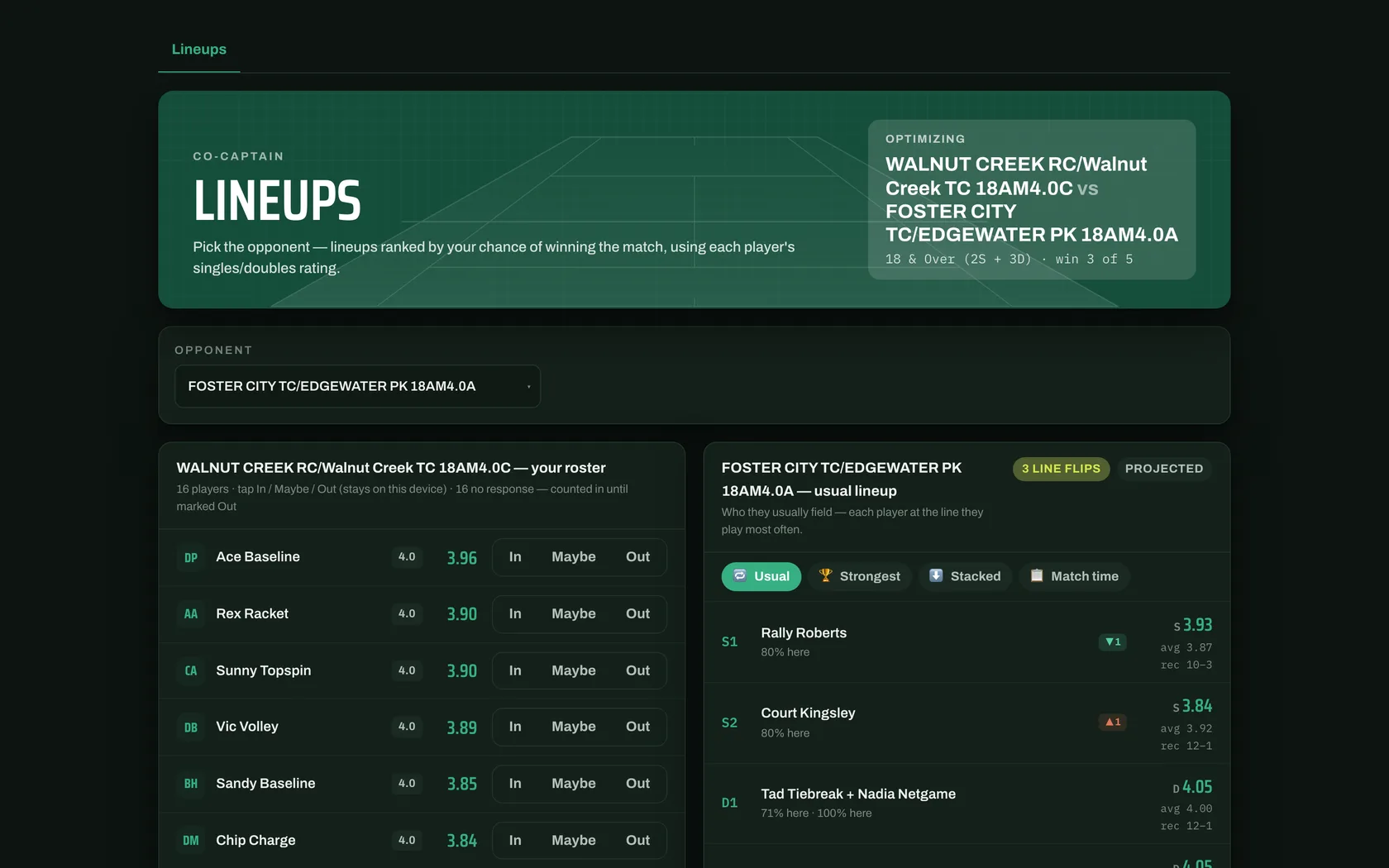Click Rally Roberts' S 3.93 rating

[x=1193, y=625]
